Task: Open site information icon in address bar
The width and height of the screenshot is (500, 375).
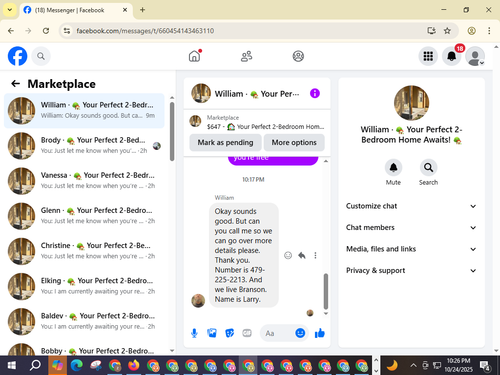Action: tap(67, 31)
